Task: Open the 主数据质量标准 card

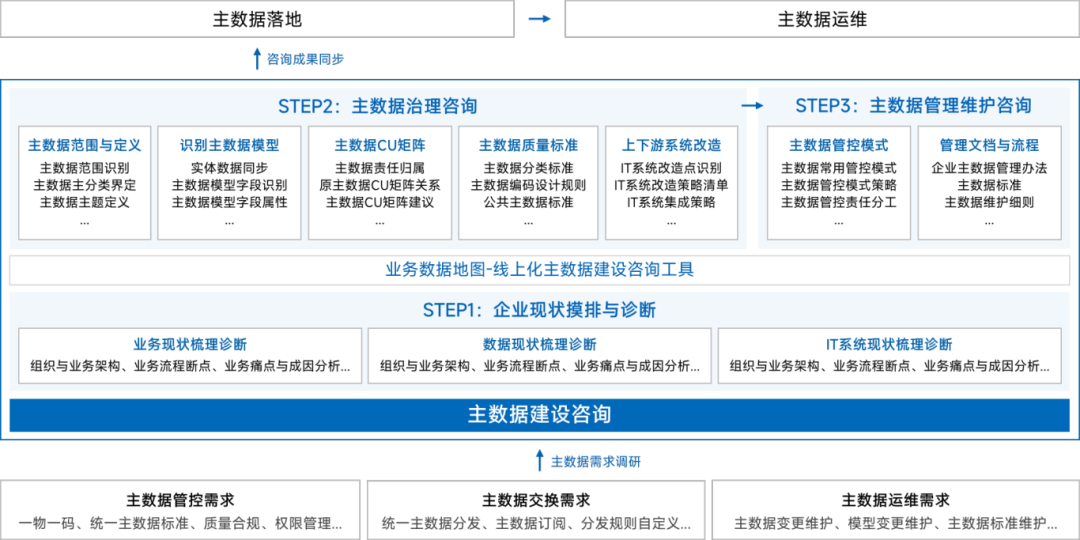Action: 528,182
